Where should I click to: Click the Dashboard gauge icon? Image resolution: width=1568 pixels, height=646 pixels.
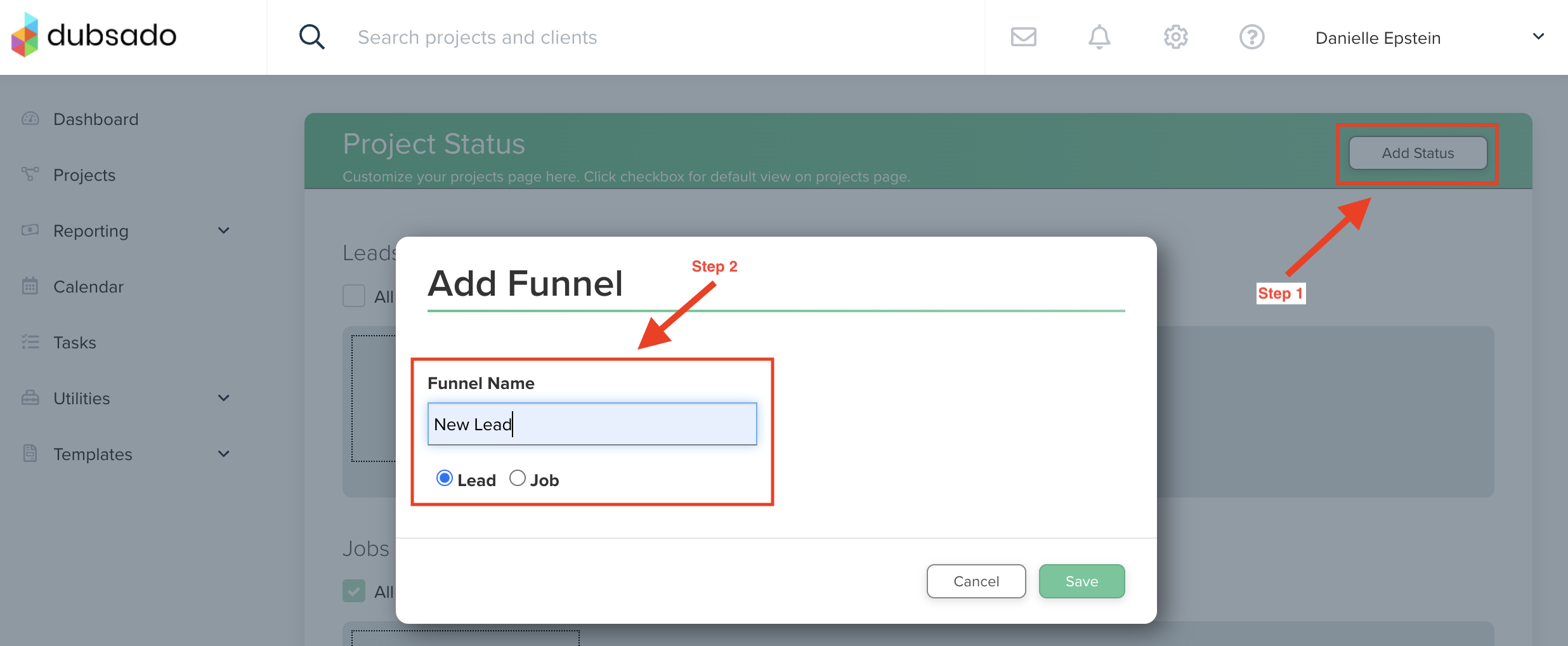pyautogui.click(x=30, y=119)
